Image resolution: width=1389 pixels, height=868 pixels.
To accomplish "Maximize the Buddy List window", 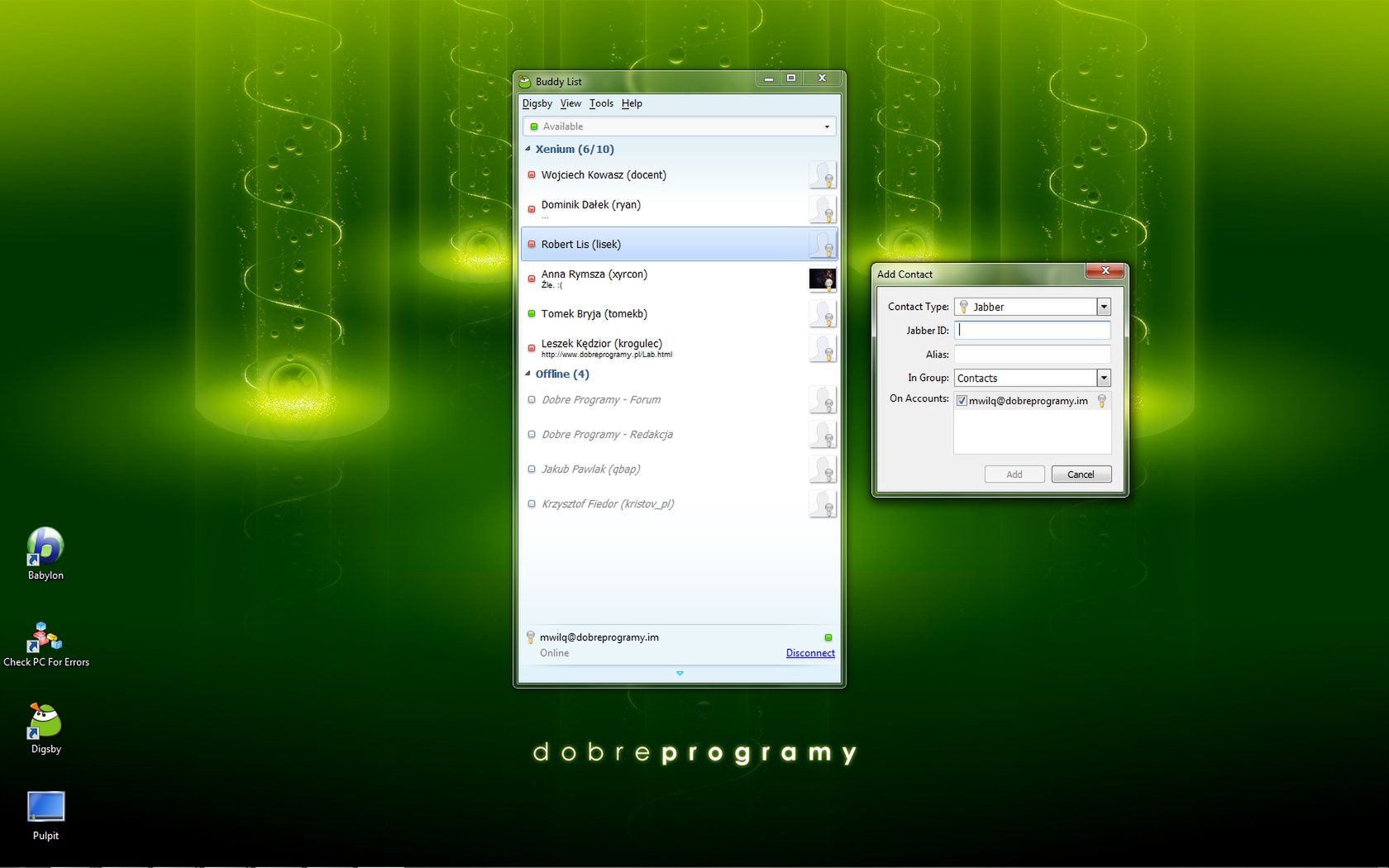I will click(x=791, y=78).
